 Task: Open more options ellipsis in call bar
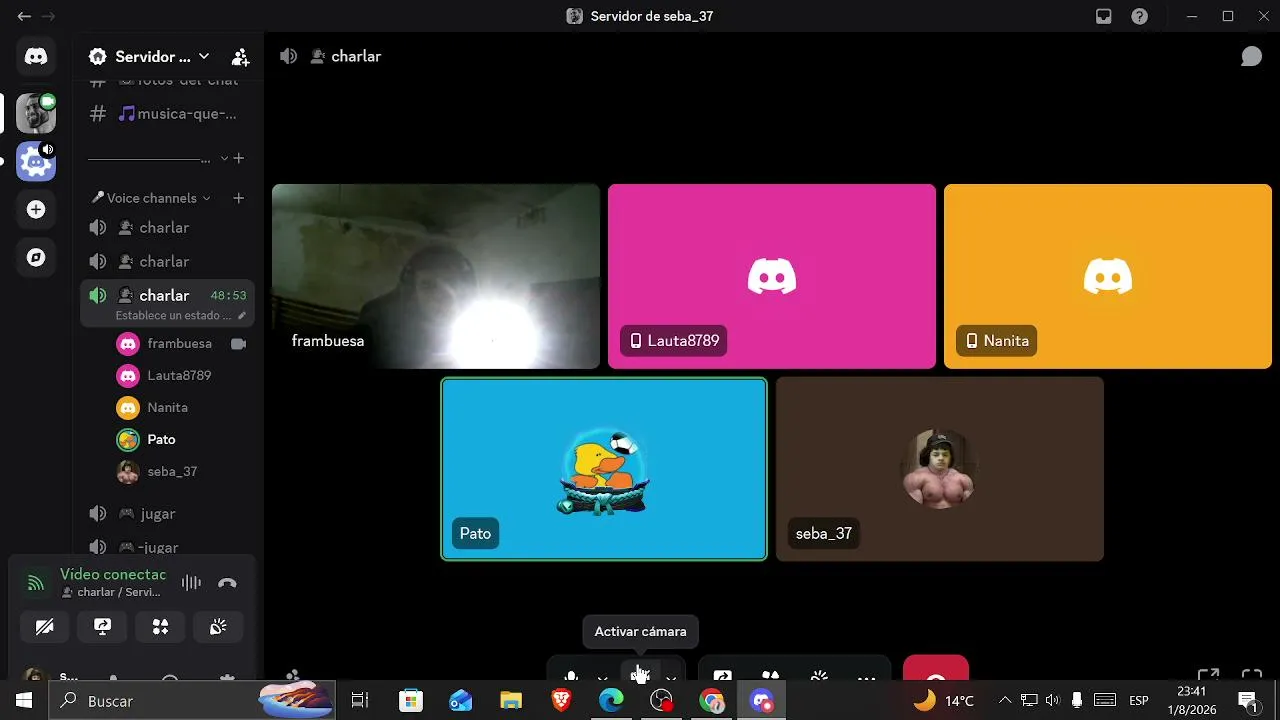(x=866, y=677)
